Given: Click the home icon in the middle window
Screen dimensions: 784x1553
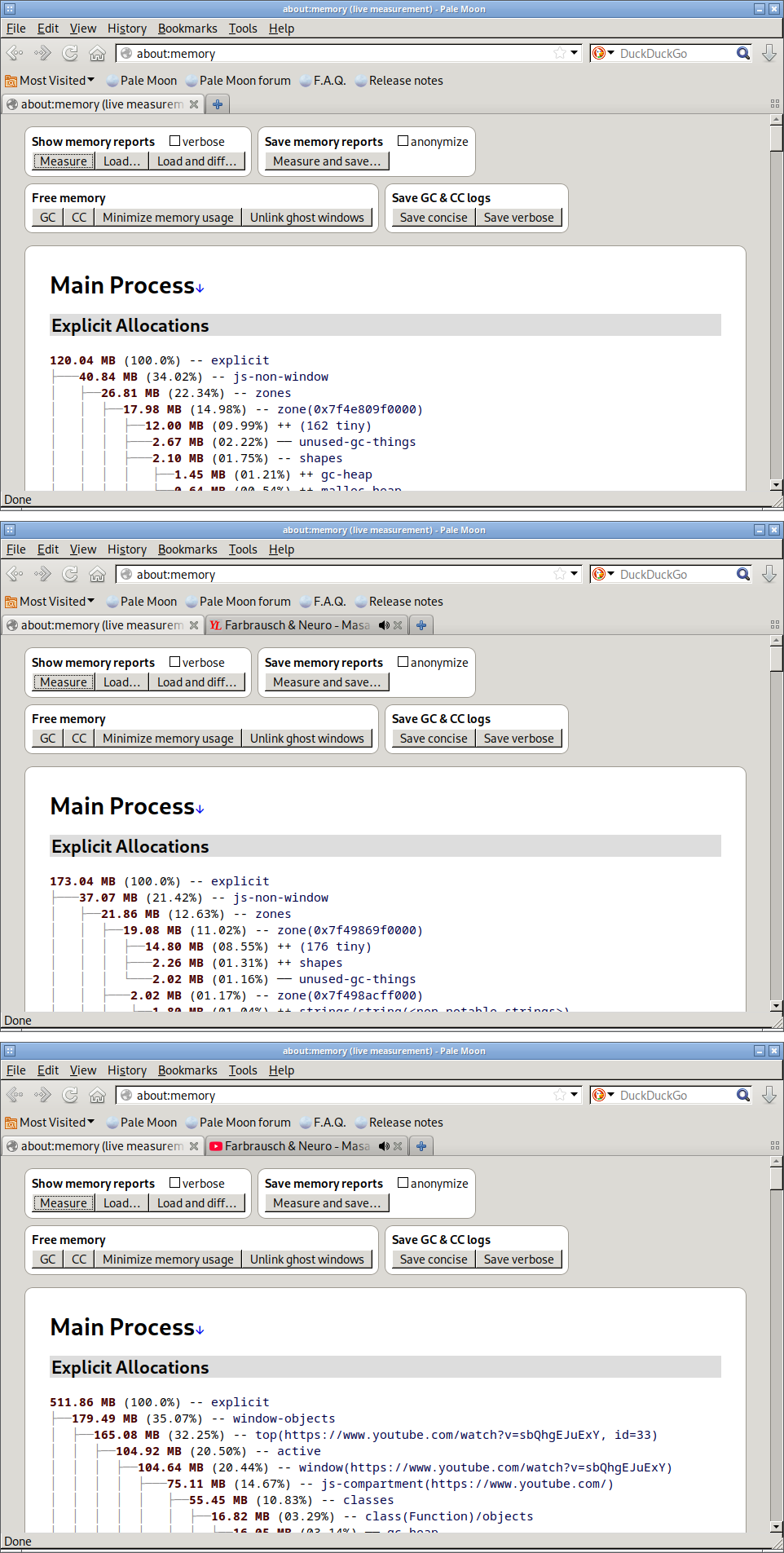Looking at the screenshot, I should click(x=97, y=574).
